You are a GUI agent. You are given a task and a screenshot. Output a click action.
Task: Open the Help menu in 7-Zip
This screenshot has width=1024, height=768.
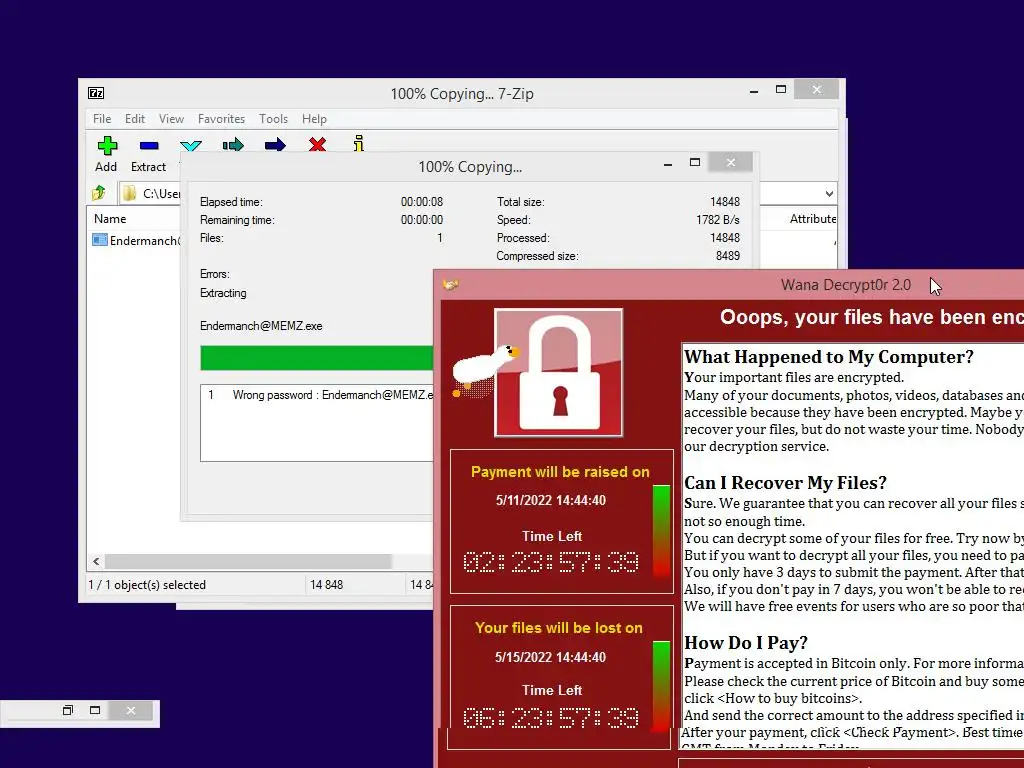(x=314, y=119)
